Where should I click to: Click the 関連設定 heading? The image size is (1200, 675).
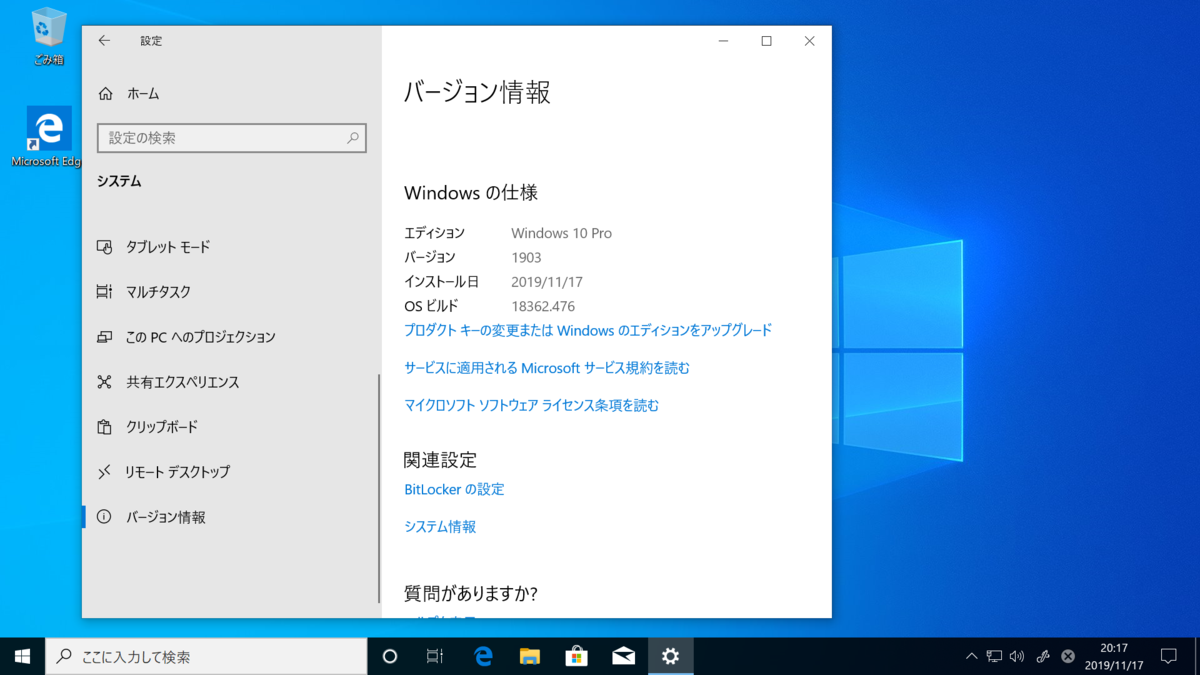coord(440,460)
